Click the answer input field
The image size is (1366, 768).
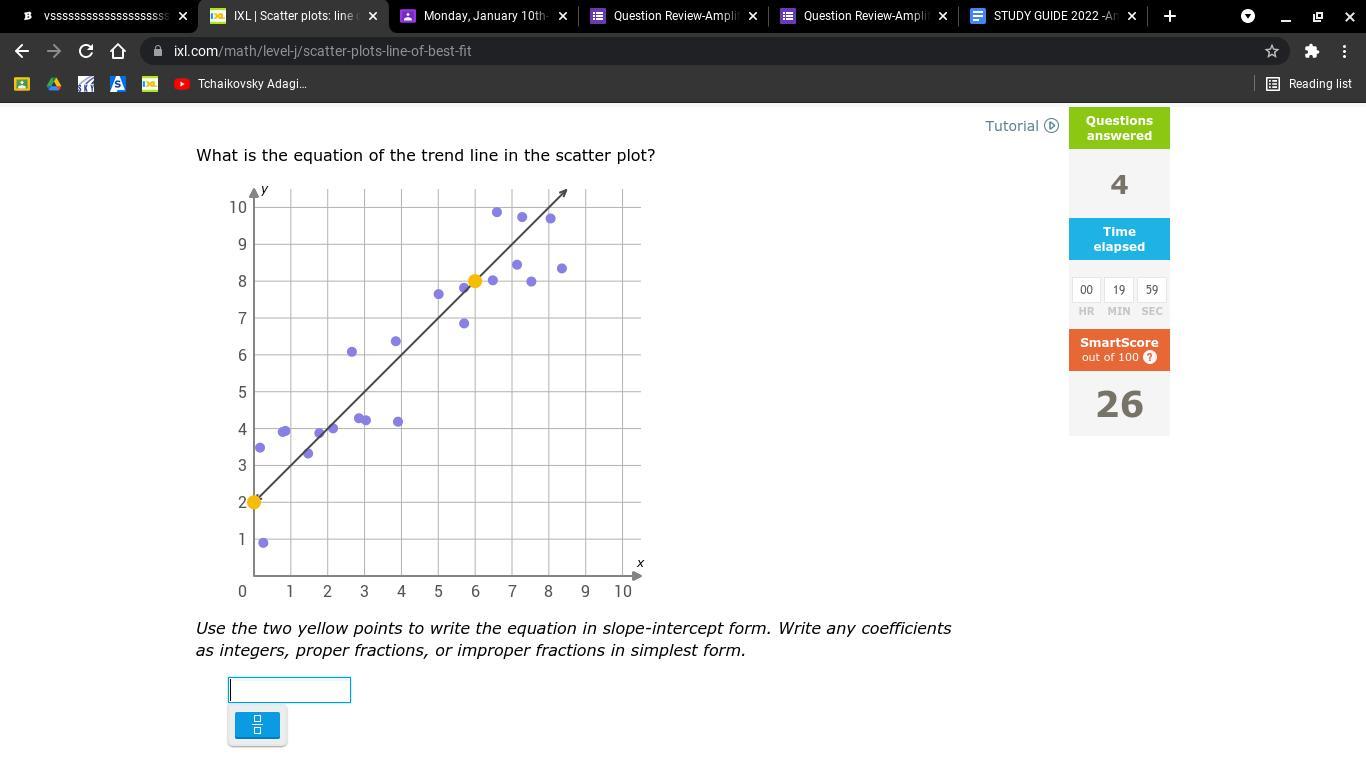pyautogui.click(x=289, y=690)
